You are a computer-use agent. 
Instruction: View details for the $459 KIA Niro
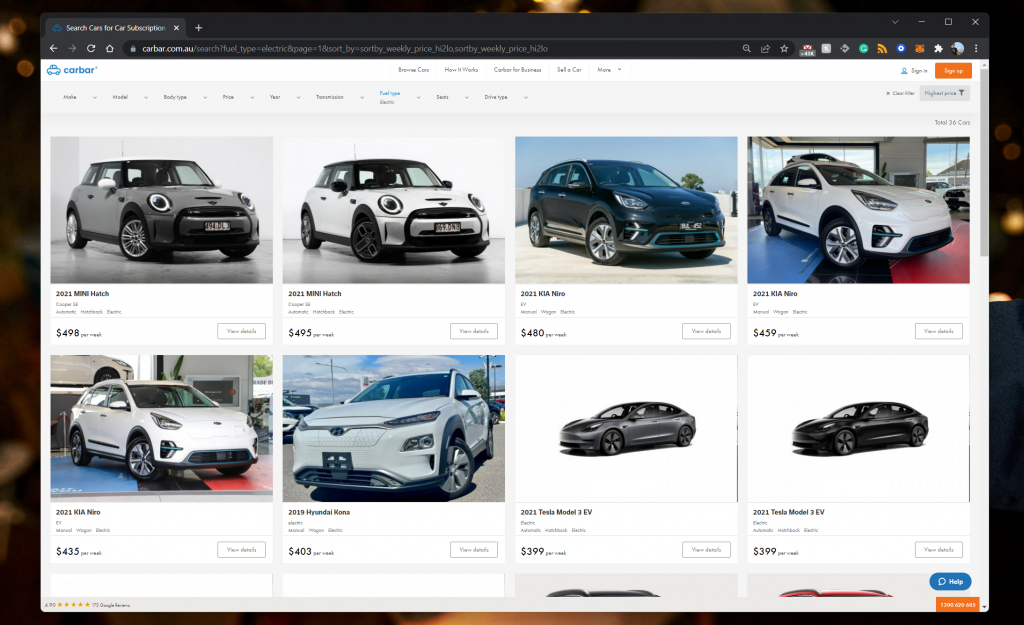(938, 331)
